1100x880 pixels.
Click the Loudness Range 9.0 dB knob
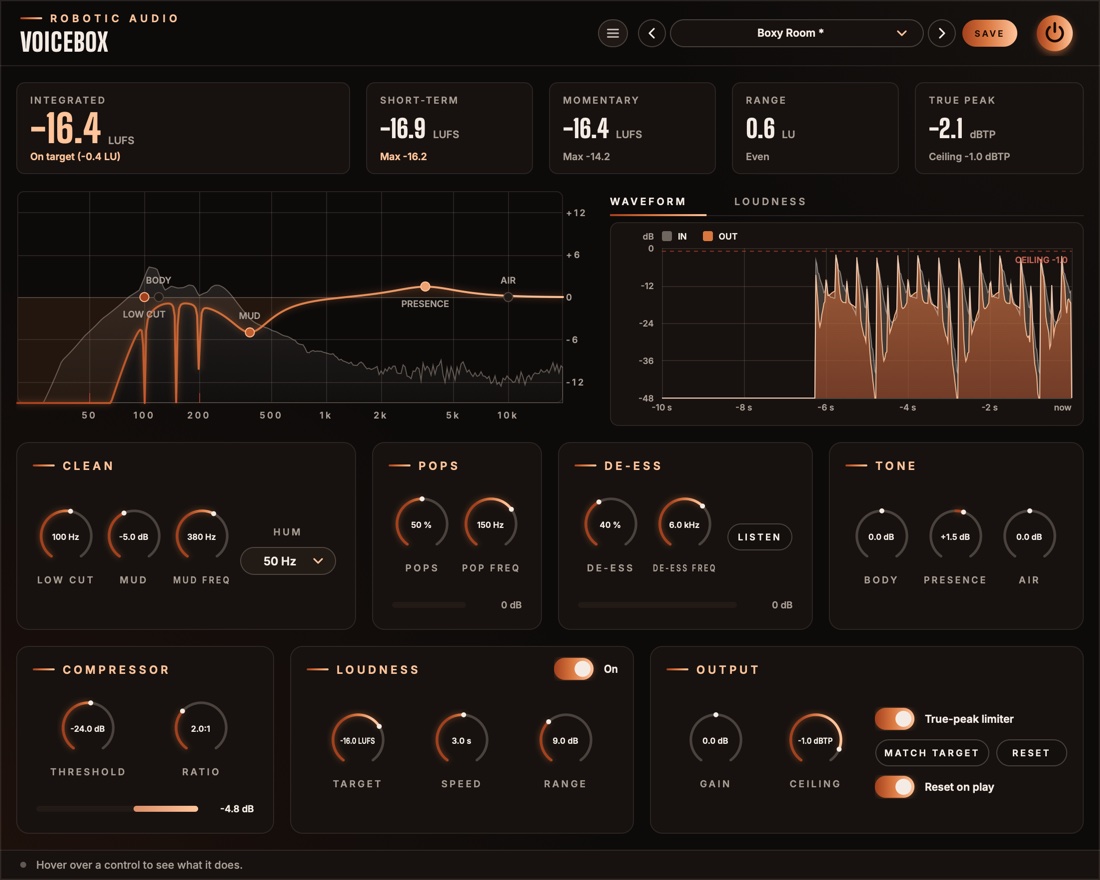click(565, 740)
